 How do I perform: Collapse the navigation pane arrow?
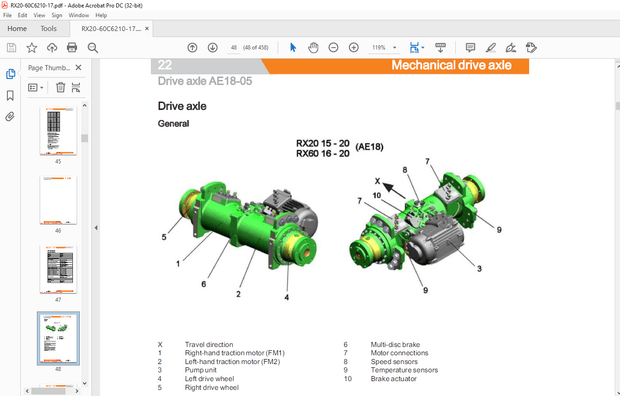point(96,228)
